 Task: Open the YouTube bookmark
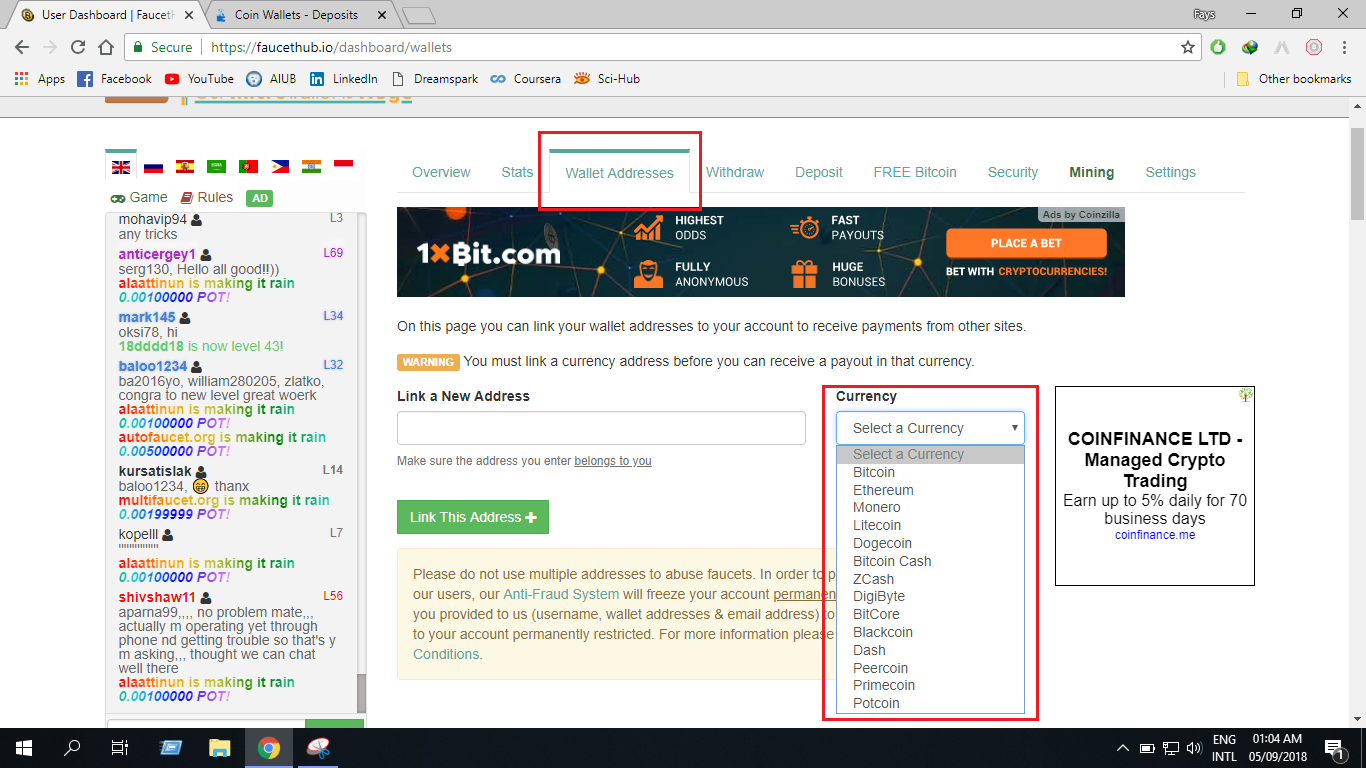click(x=199, y=79)
